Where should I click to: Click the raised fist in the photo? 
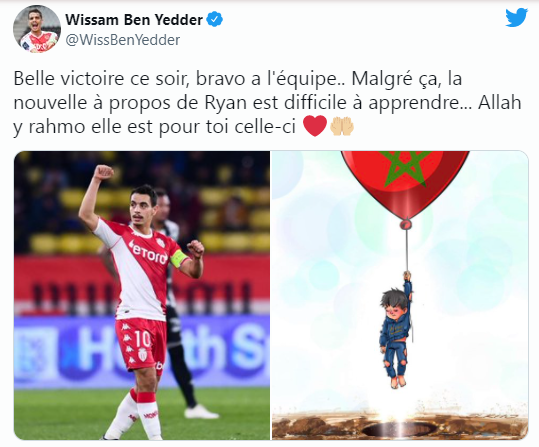pos(103,173)
